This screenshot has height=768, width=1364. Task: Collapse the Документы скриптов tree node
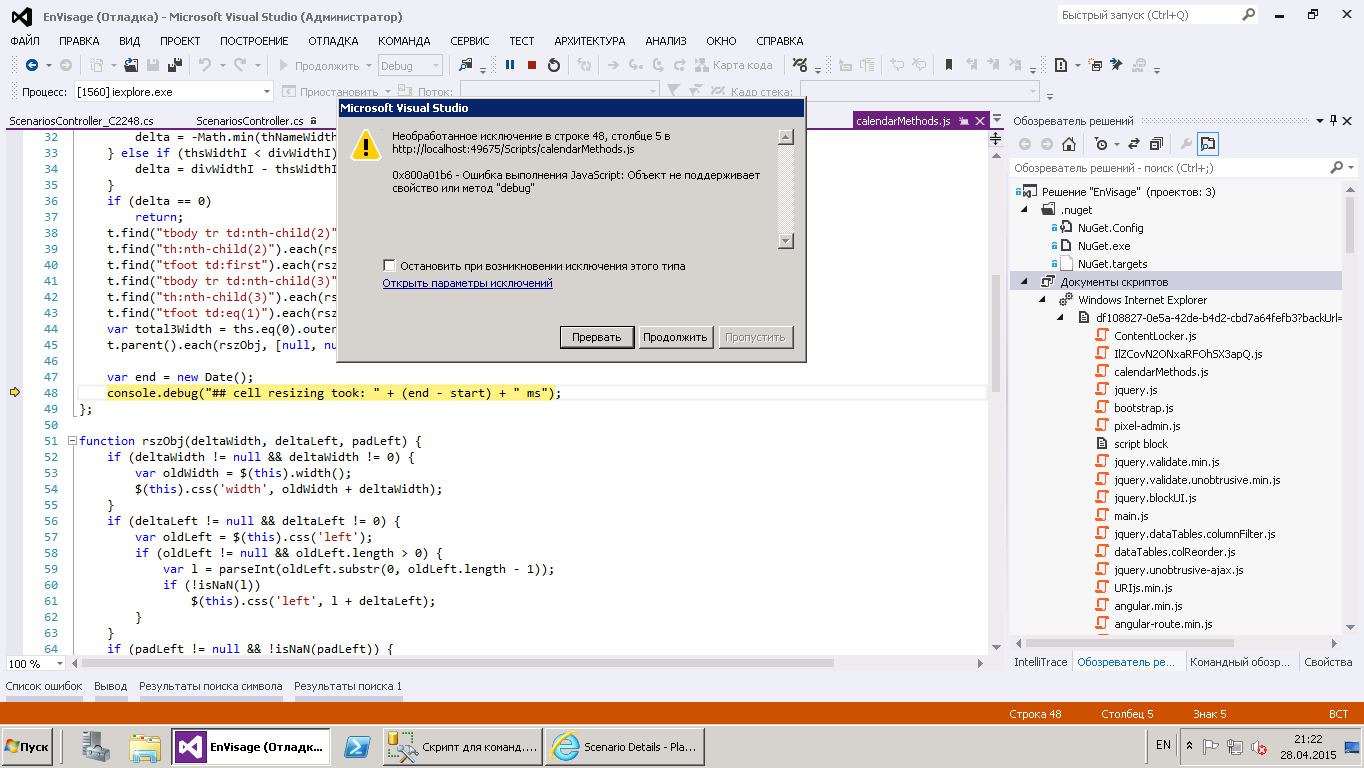(1023, 282)
